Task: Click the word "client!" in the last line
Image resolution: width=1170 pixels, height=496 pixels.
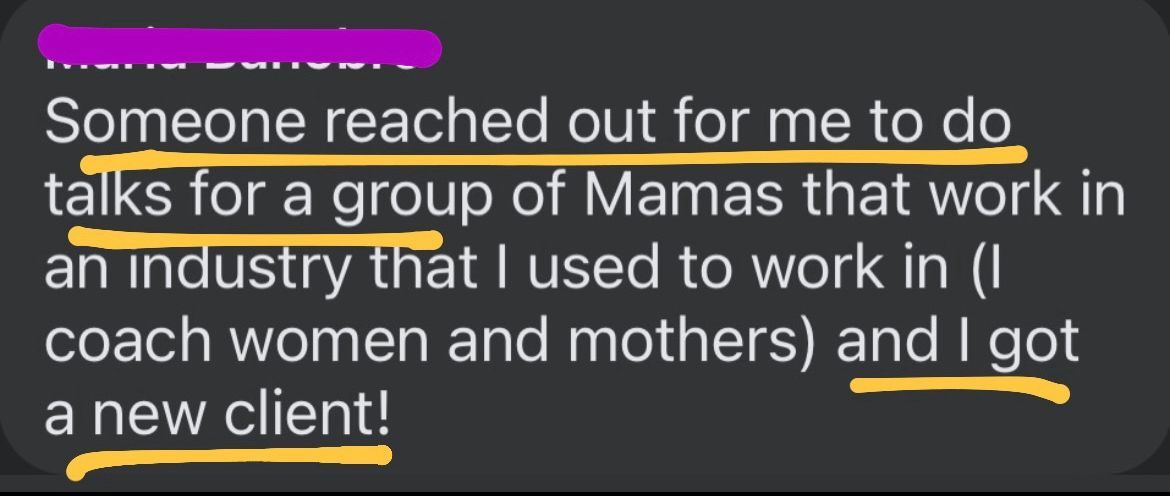Action: tap(306, 412)
